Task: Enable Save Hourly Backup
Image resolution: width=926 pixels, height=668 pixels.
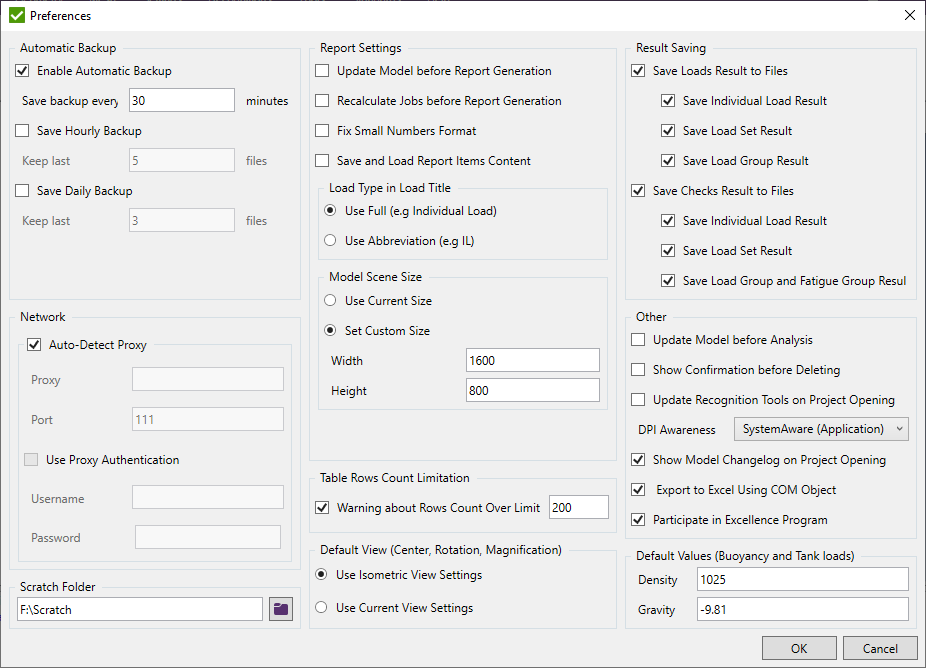Action: (22, 130)
